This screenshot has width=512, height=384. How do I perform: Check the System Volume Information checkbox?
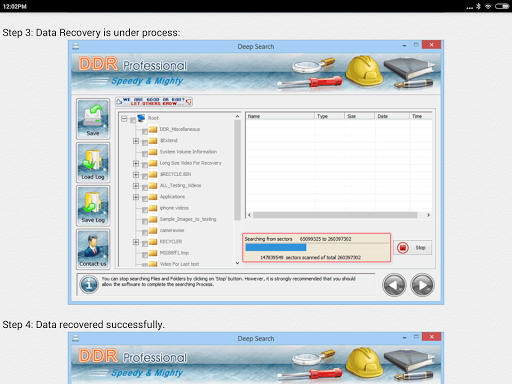click(x=145, y=153)
